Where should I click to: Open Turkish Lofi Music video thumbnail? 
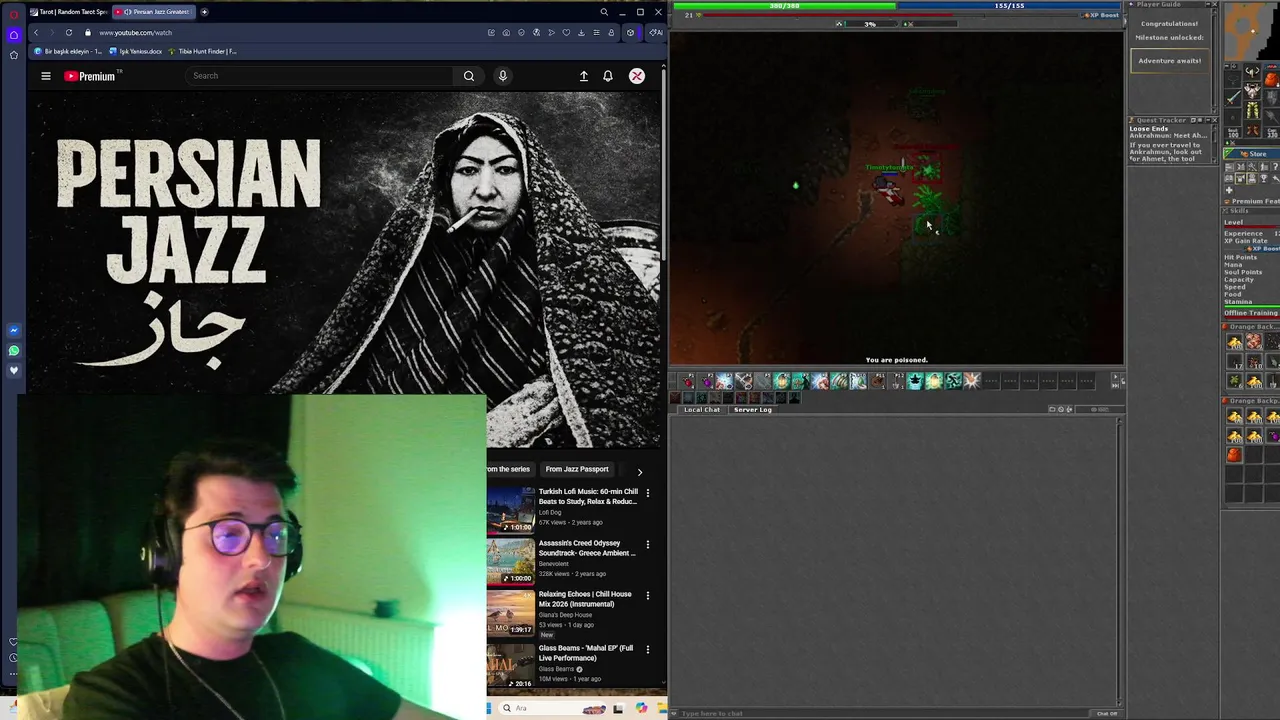pyautogui.click(x=511, y=509)
